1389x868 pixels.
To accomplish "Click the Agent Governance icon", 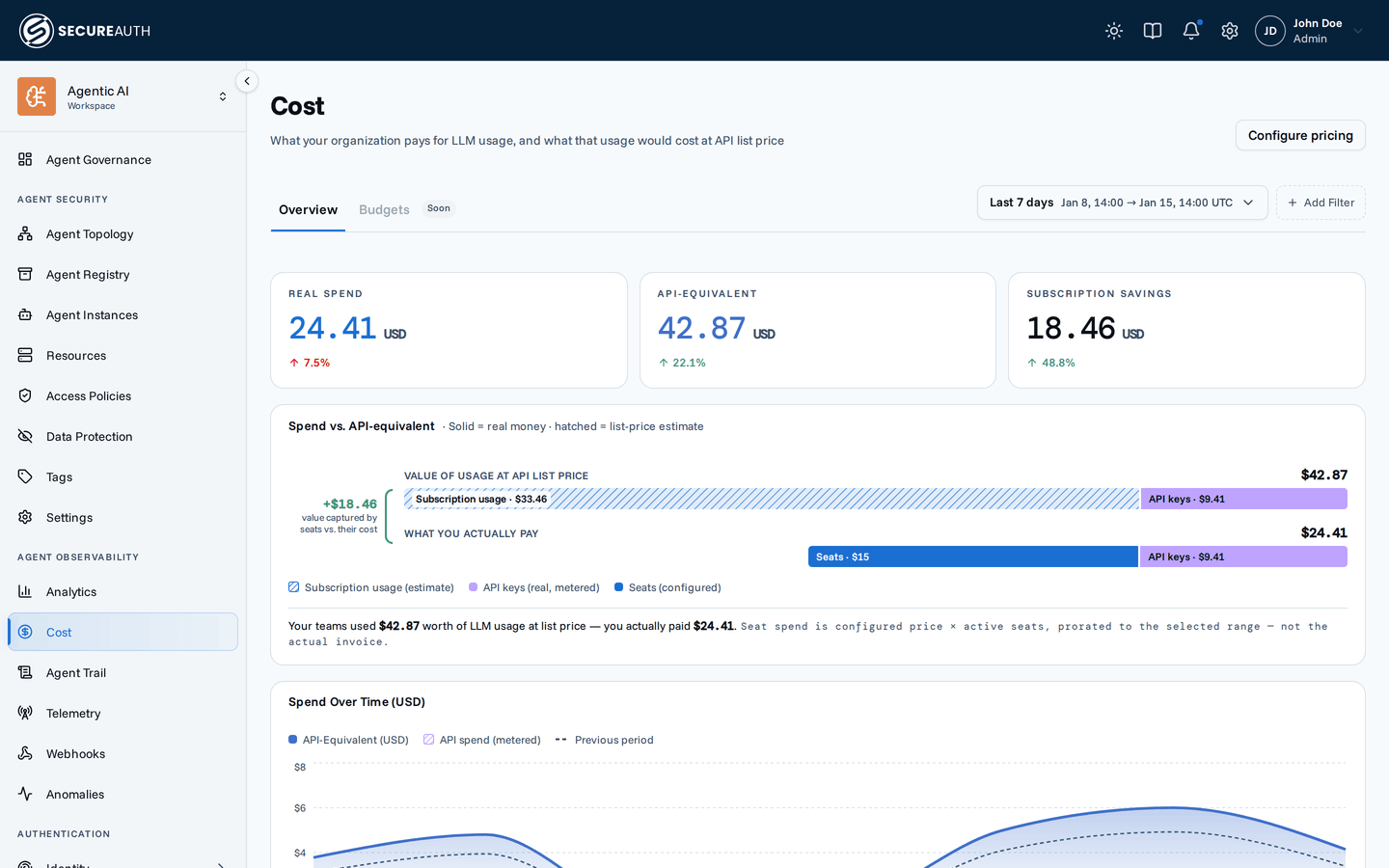I will [x=25, y=159].
